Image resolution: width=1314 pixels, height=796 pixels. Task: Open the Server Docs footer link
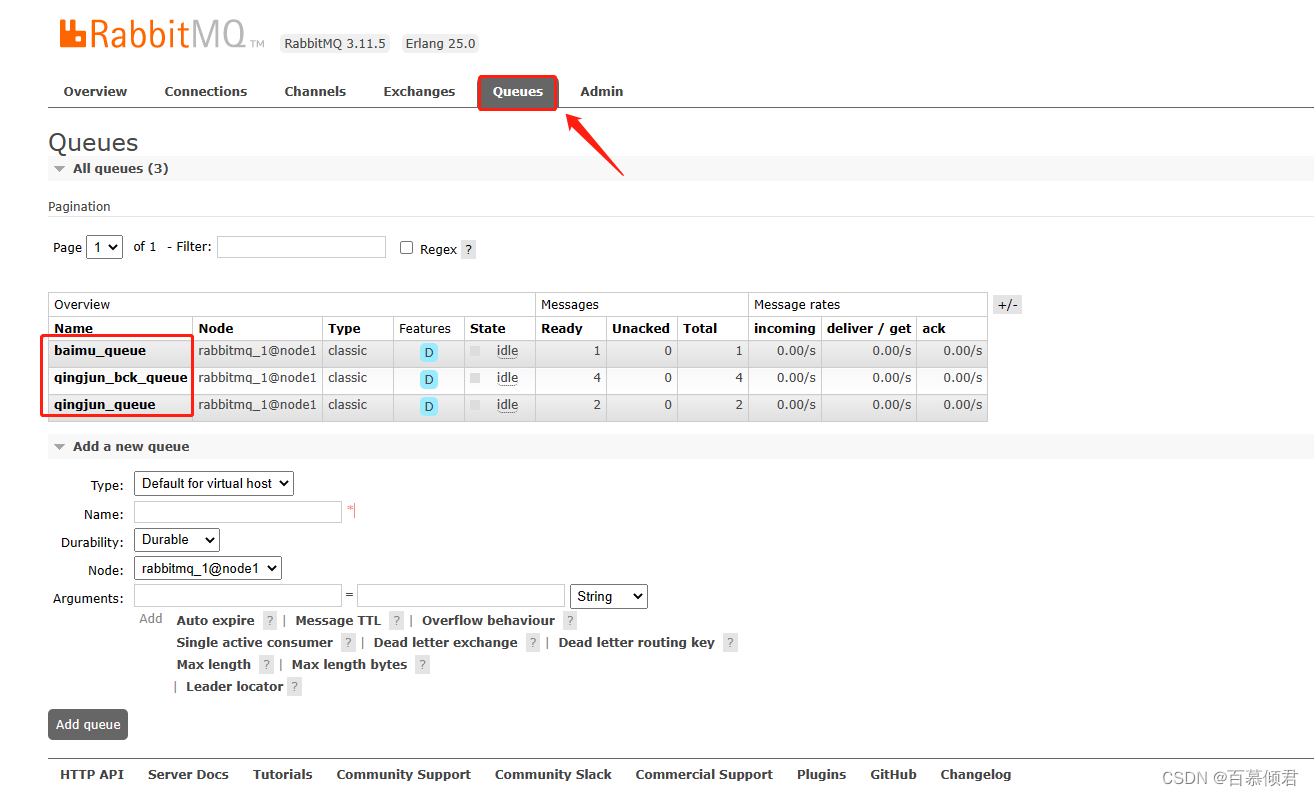click(188, 775)
